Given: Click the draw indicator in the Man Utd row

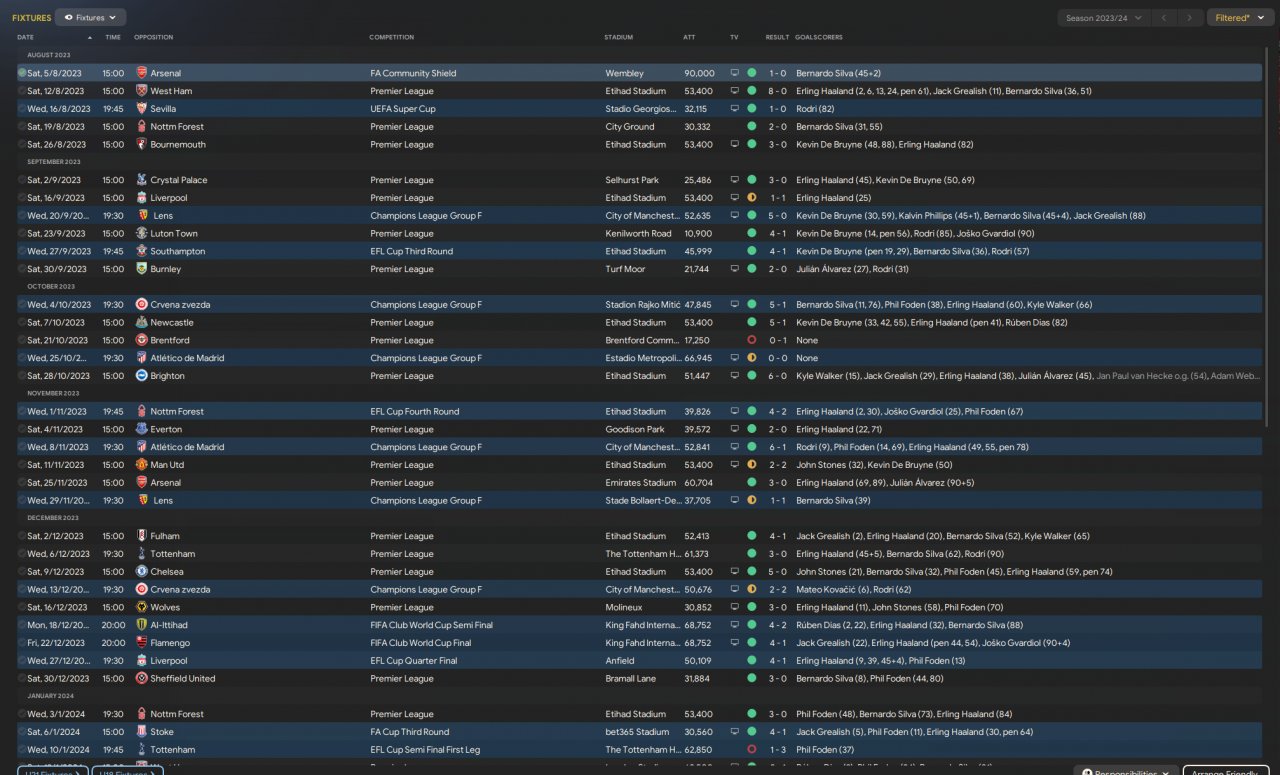Looking at the screenshot, I should tap(751, 465).
